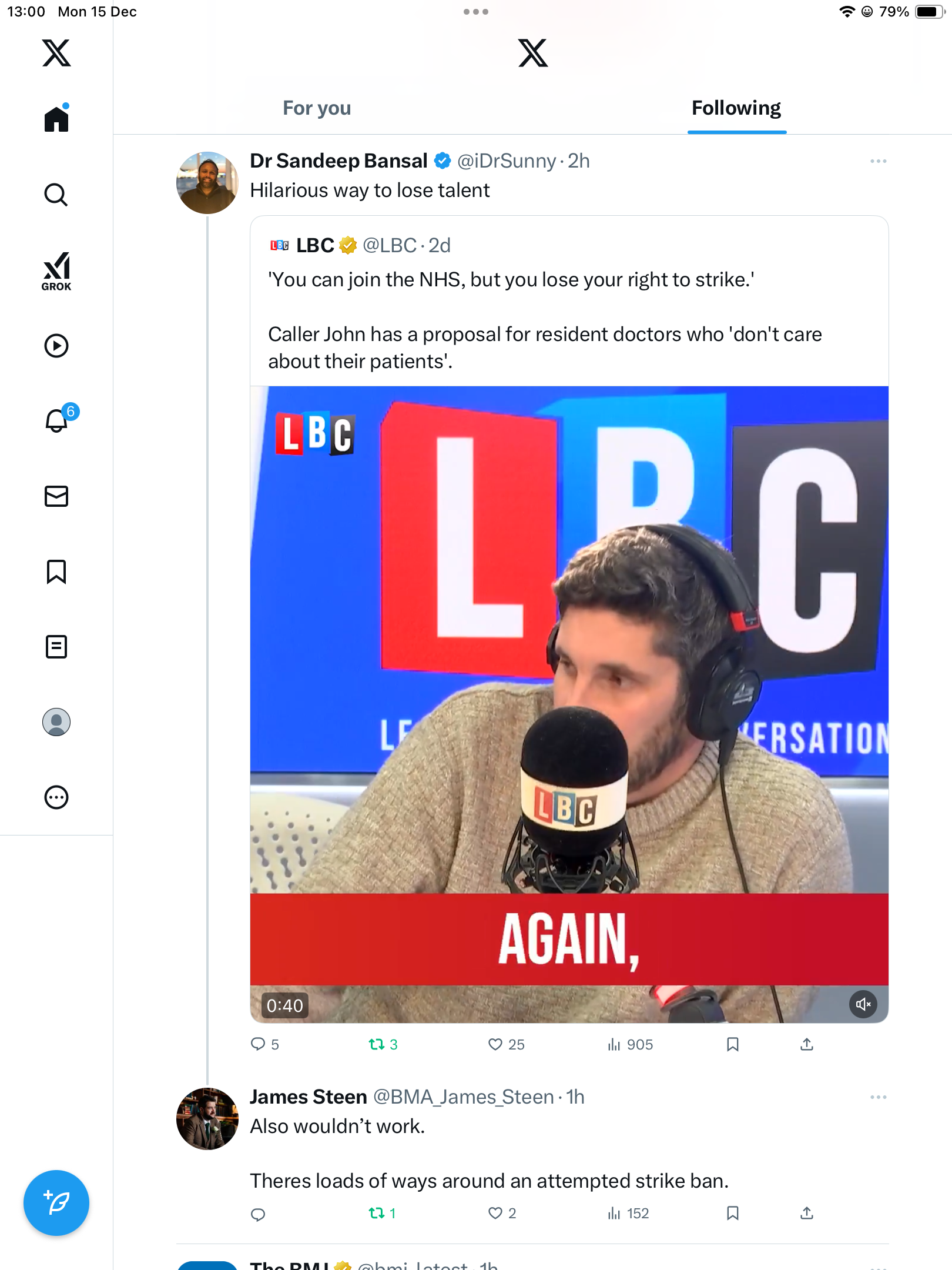Open more options on James Steen's post
Image resolution: width=952 pixels, height=1270 pixels.
point(878,1097)
